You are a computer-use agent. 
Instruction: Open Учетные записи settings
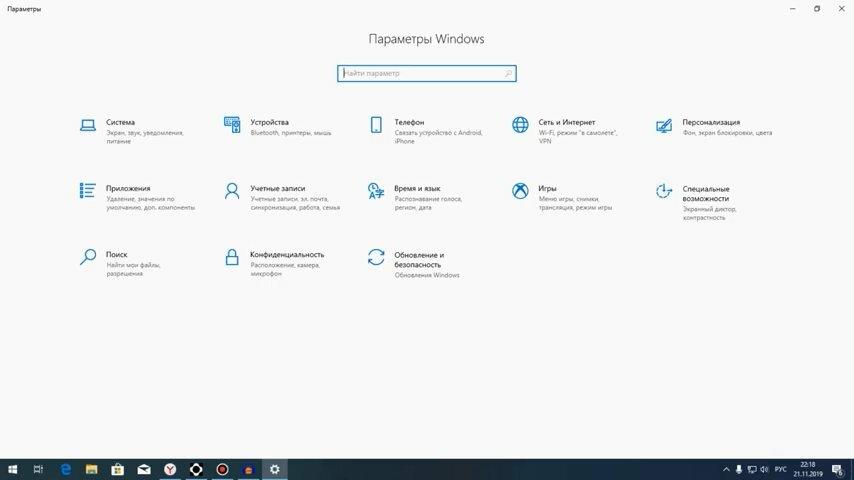282,197
